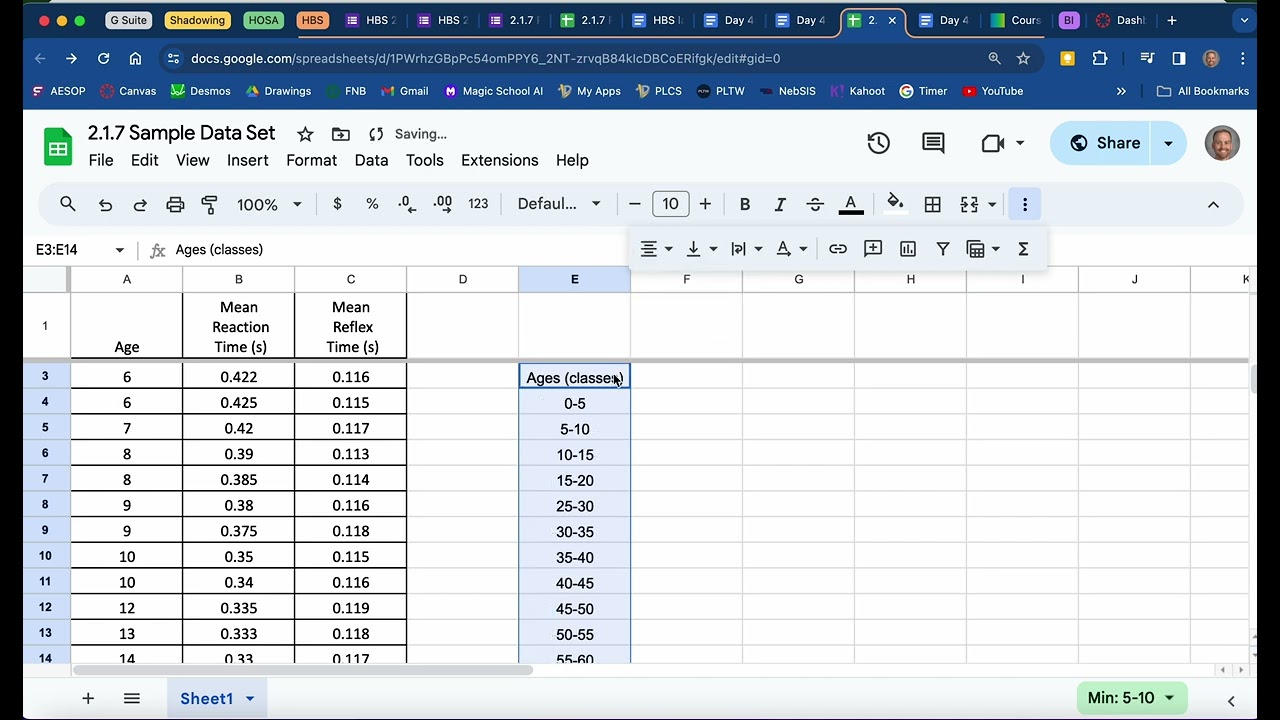This screenshot has width=1280, height=720.
Task: Open font family dropdown
Action: tap(559, 204)
